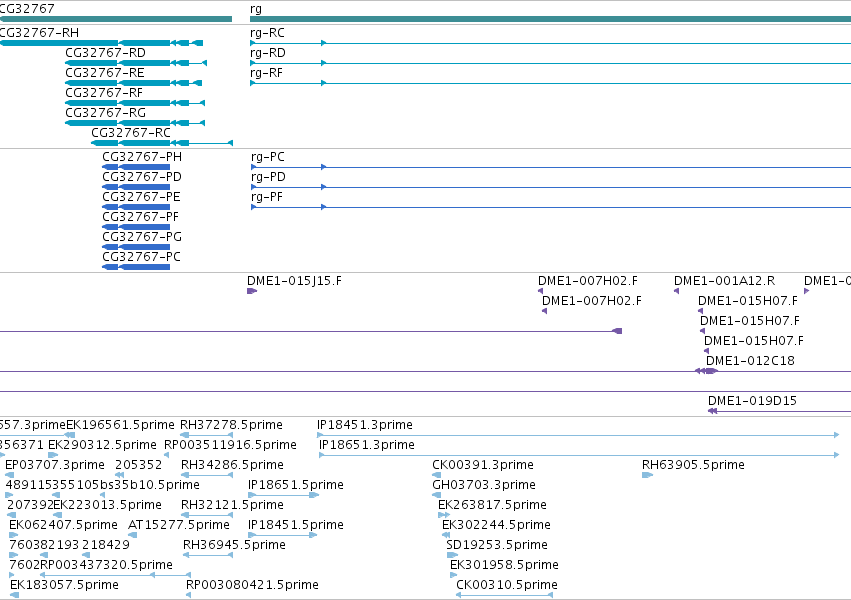This screenshot has width=851, height=600.
Task: Click the IP18451.3prime long EST line
Action: click(x=579, y=435)
